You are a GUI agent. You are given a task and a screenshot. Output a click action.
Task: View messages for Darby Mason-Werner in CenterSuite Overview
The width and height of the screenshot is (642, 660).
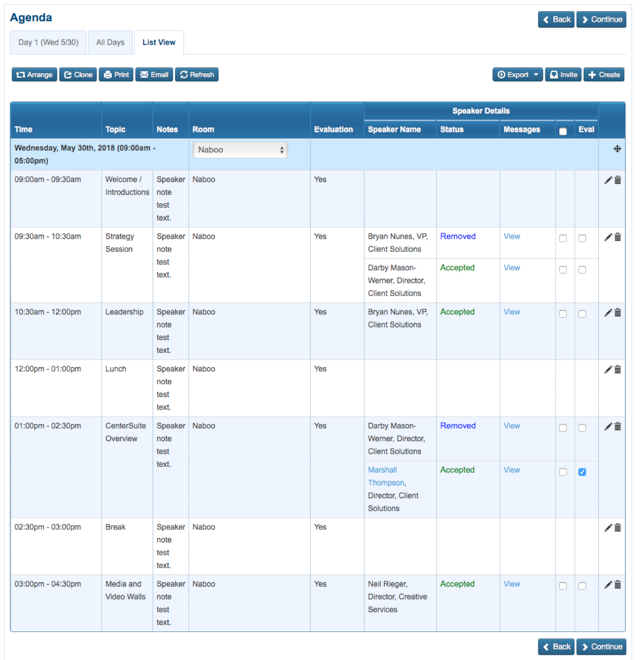(512, 426)
